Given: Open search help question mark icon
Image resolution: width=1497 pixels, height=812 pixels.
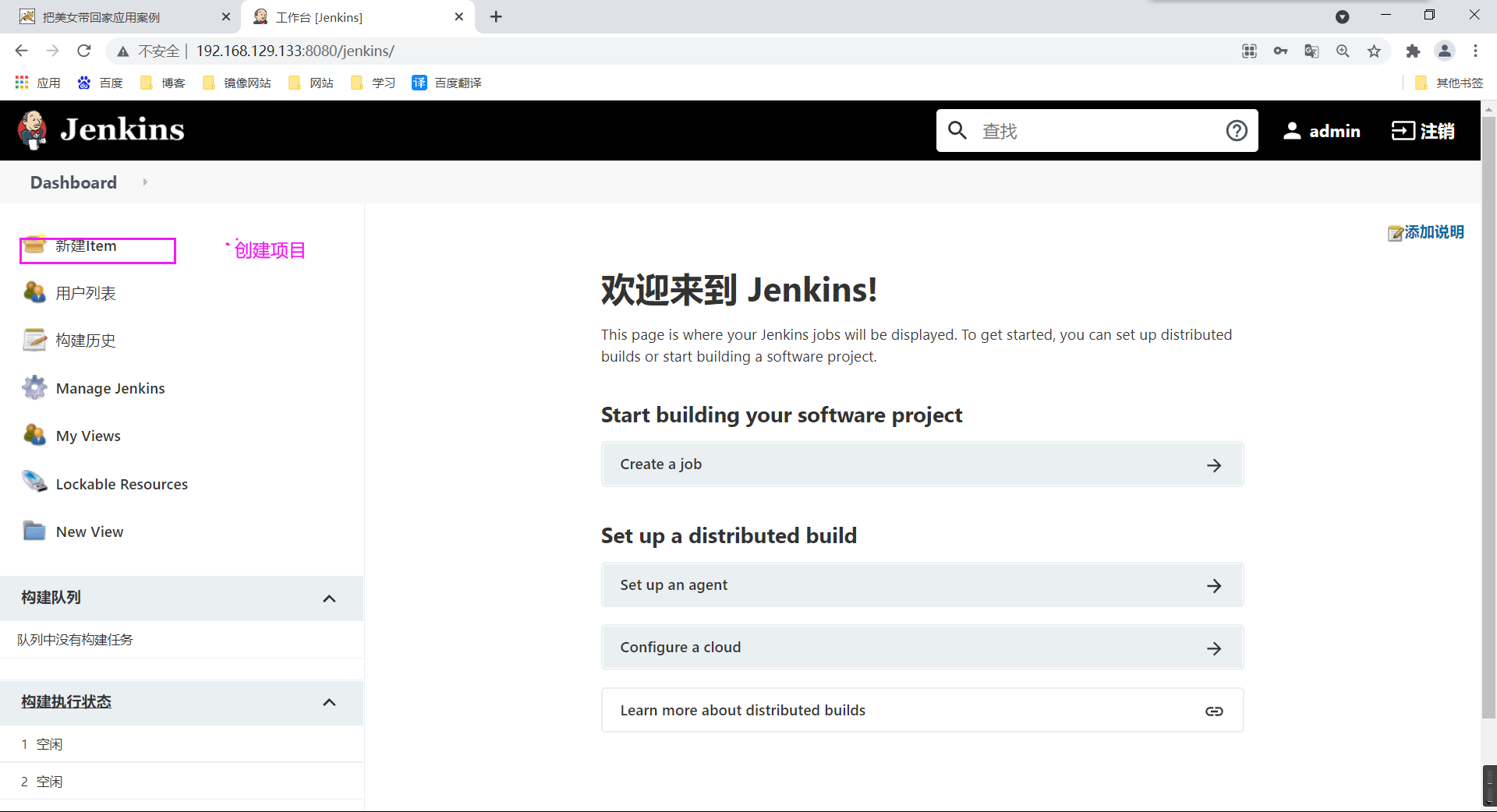Looking at the screenshot, I should pos(1237,130).
